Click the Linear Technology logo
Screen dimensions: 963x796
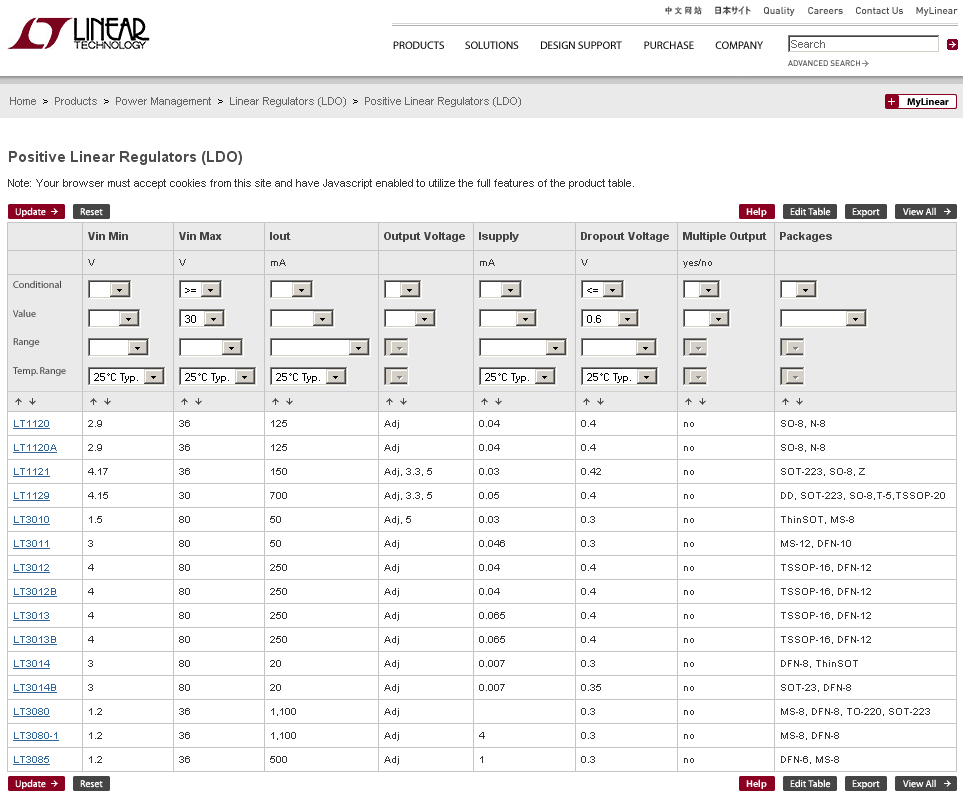point(78,33)
